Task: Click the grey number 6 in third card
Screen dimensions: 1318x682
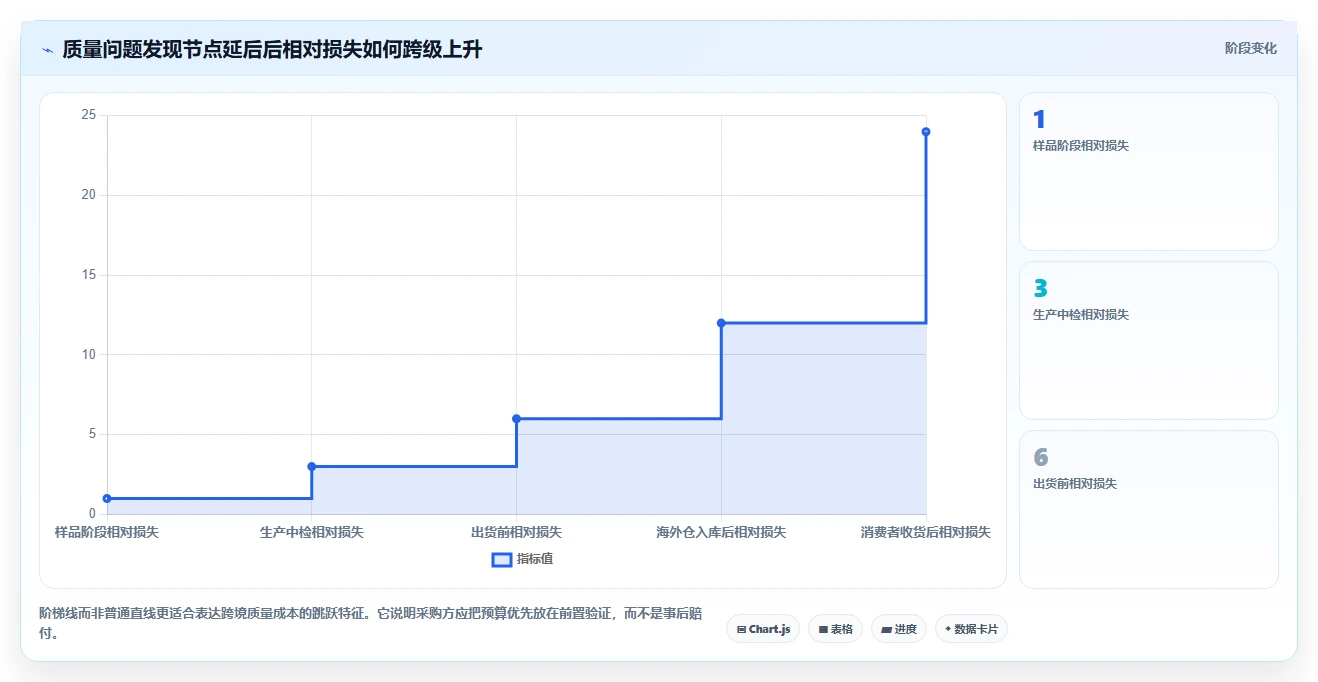Action: (1041, 458)
